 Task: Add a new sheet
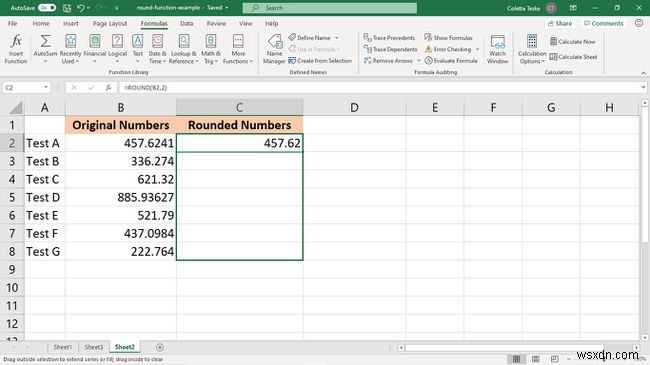160,347
